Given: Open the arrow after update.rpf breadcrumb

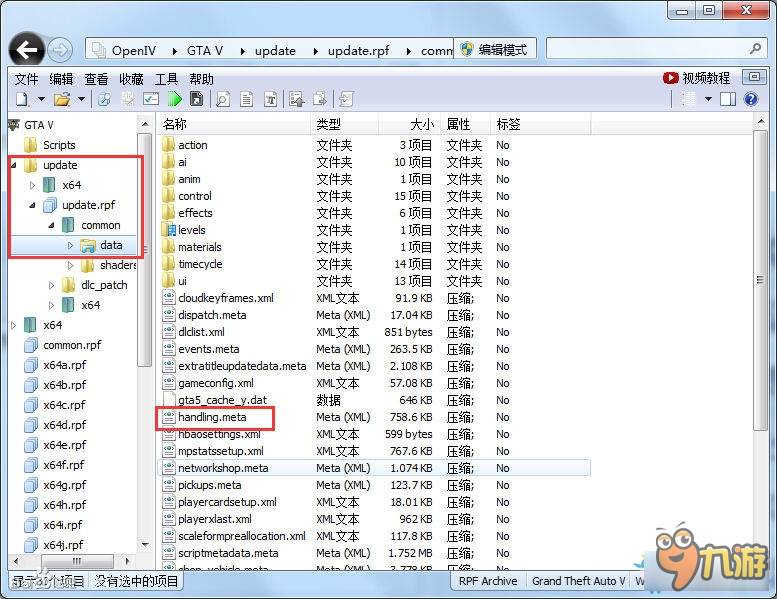Looking at the screenshot, I should [x=408, y=51].
